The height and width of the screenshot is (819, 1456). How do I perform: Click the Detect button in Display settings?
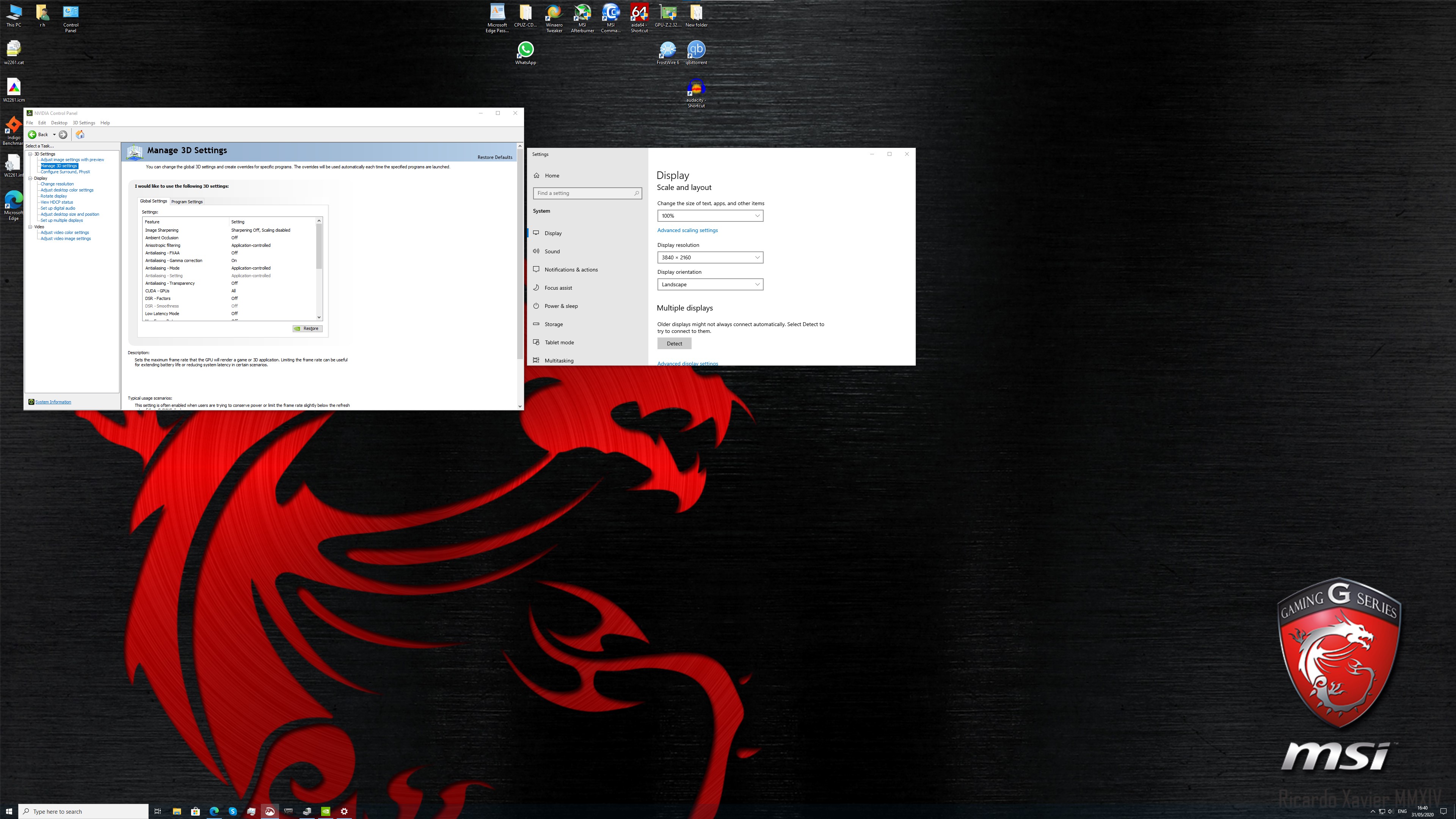tap(674, 344)
